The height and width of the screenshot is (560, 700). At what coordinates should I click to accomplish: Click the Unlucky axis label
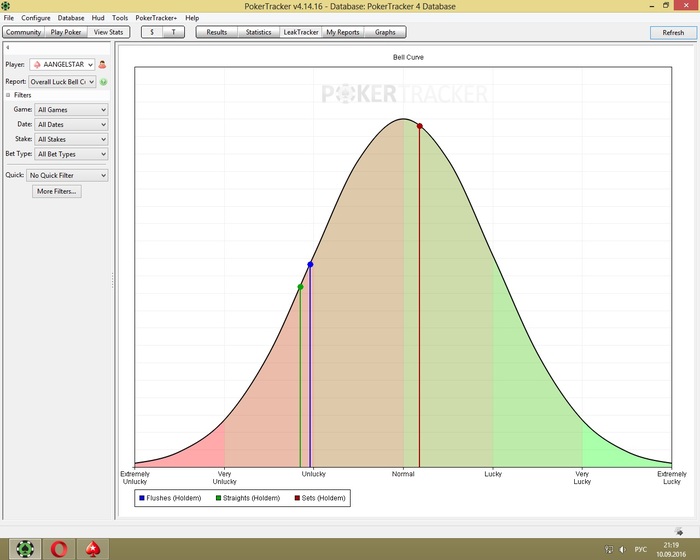pos(313,474)
